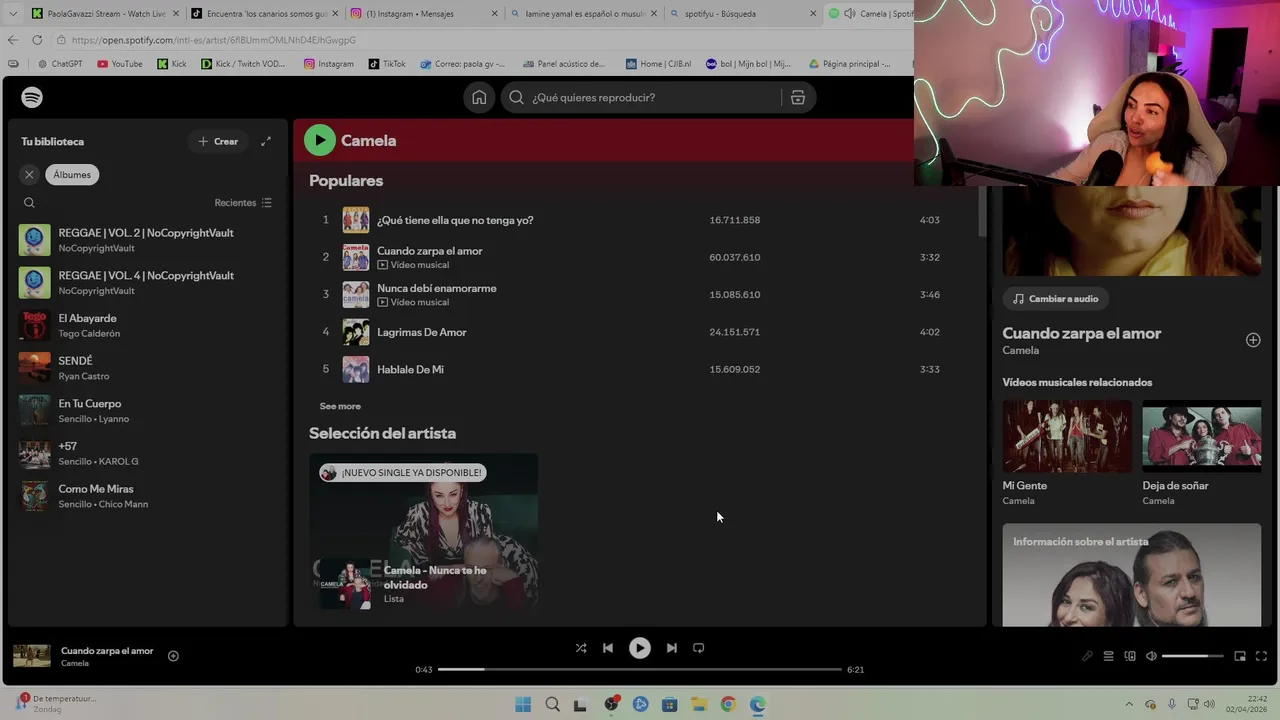The image size is (1280, 720).
Task: Open REGGAE | VOL. 4 album in library
Action: click(148, 283)
